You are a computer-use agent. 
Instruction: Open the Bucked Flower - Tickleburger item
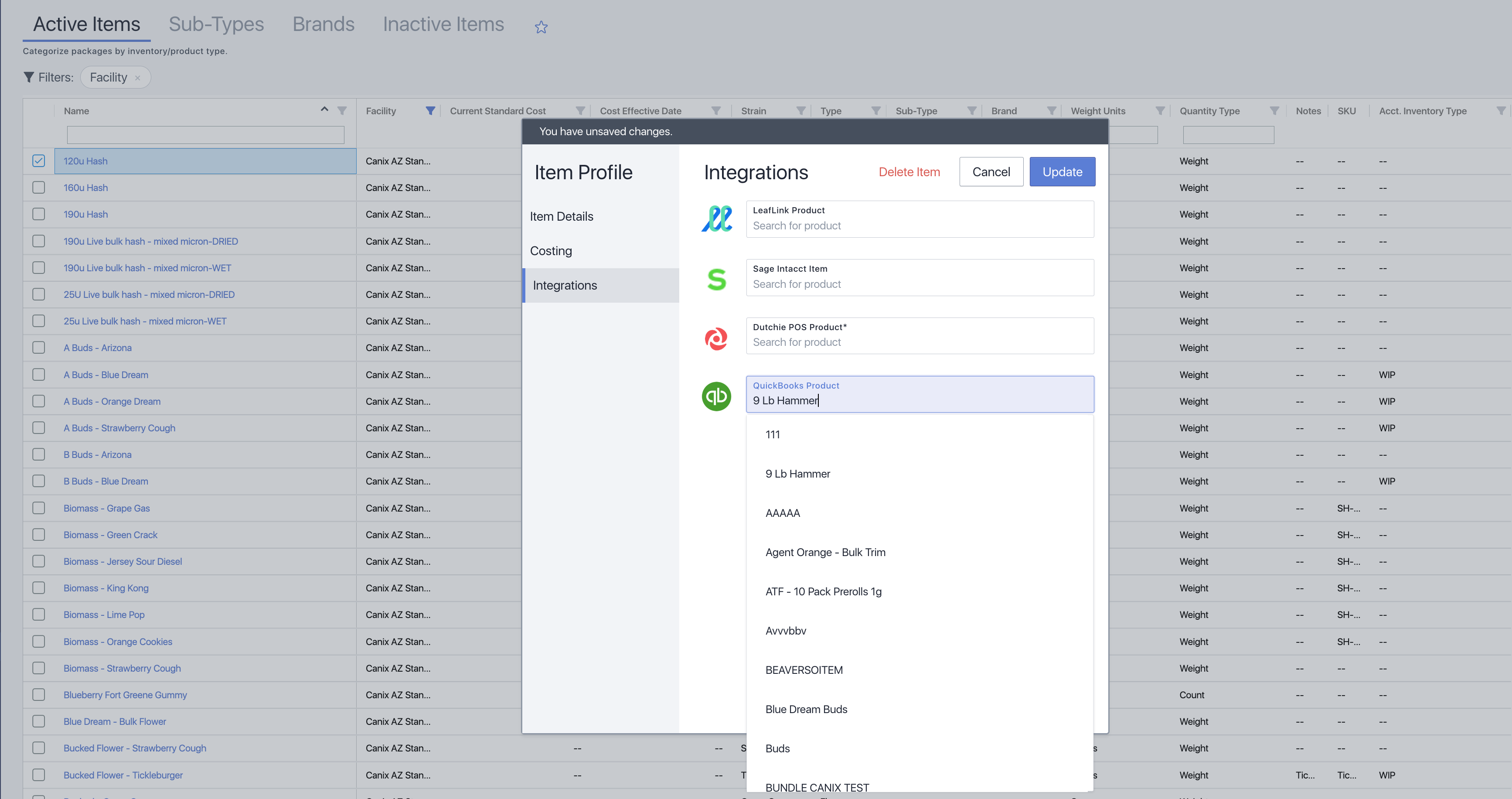tap(123, 775)
